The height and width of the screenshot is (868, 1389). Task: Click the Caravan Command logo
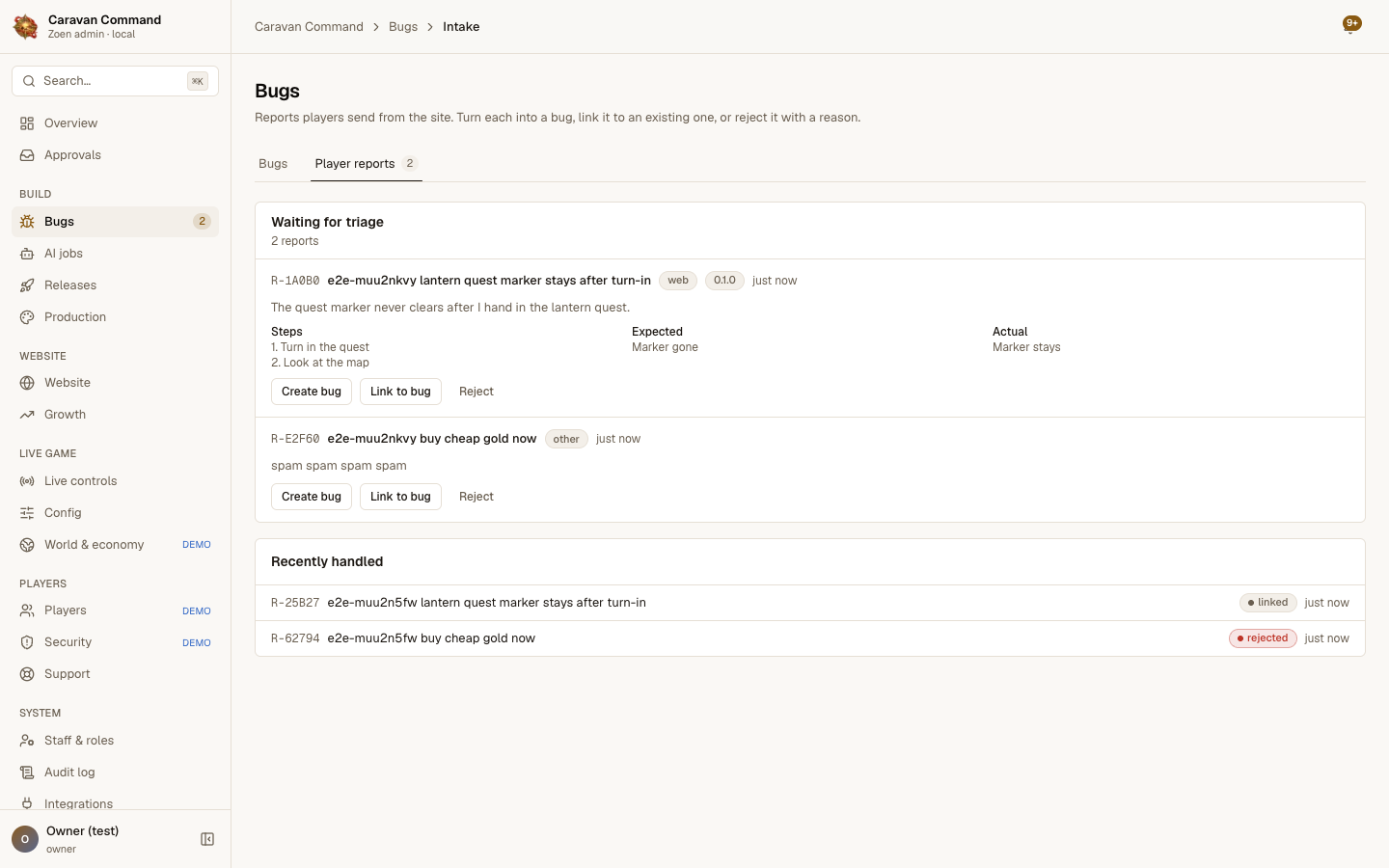(25, 26)
